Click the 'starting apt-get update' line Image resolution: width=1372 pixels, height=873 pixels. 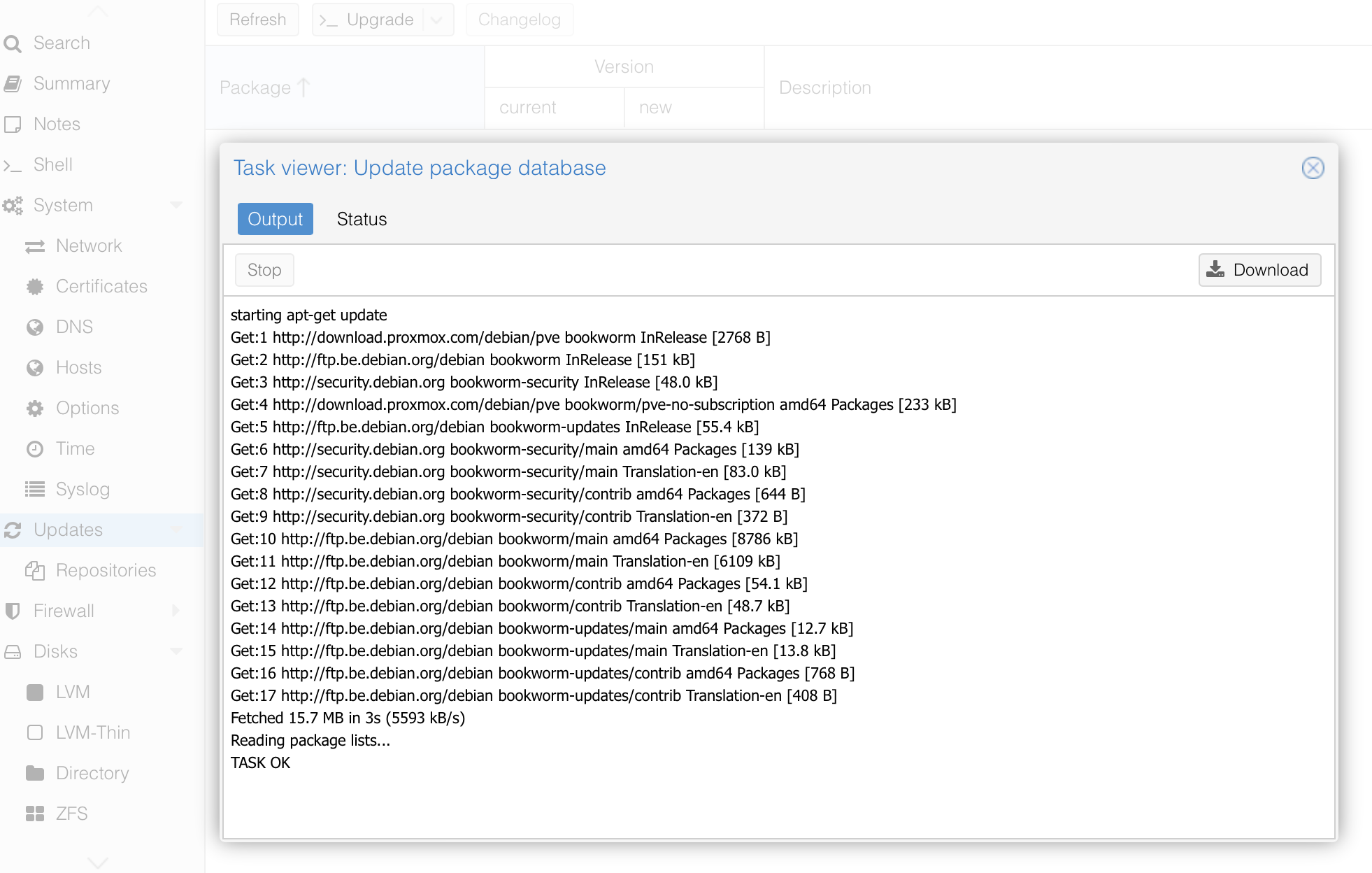[x=308, y=315]
